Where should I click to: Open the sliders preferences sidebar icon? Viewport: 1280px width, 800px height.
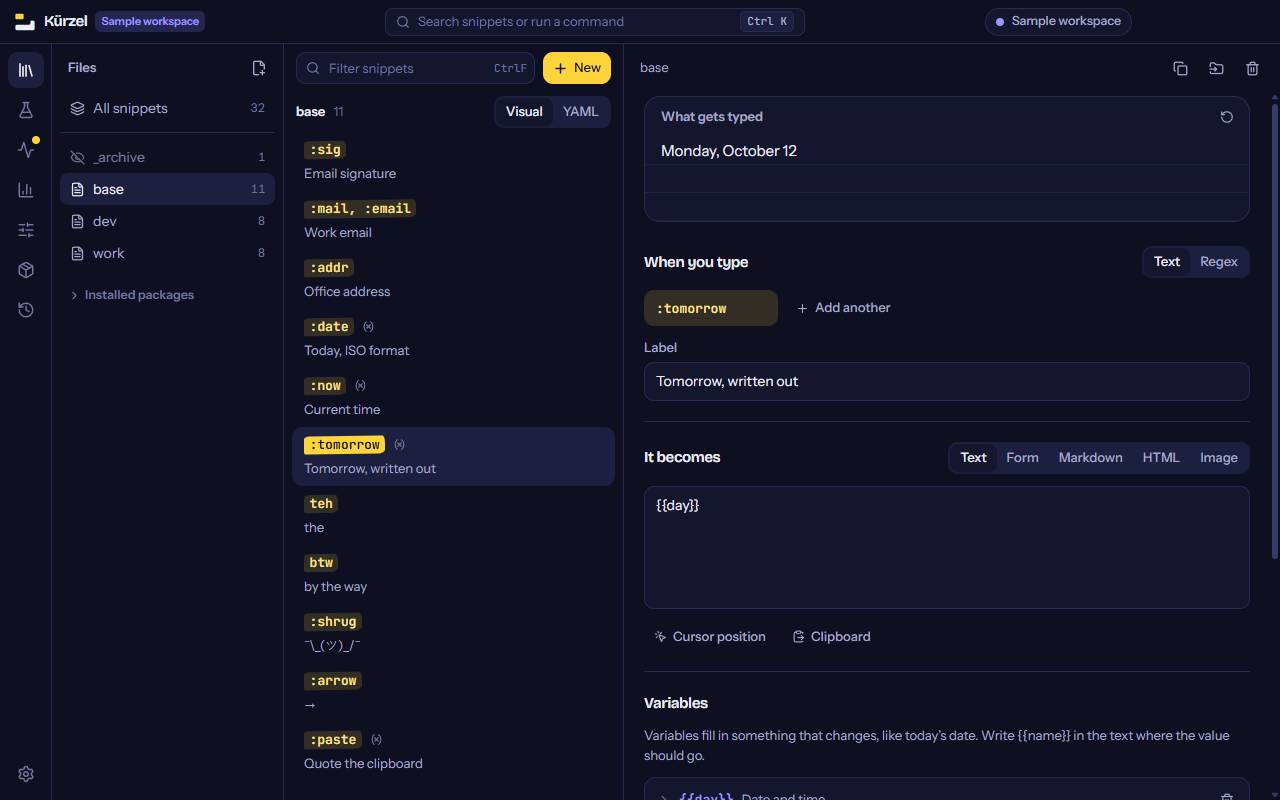26,230
